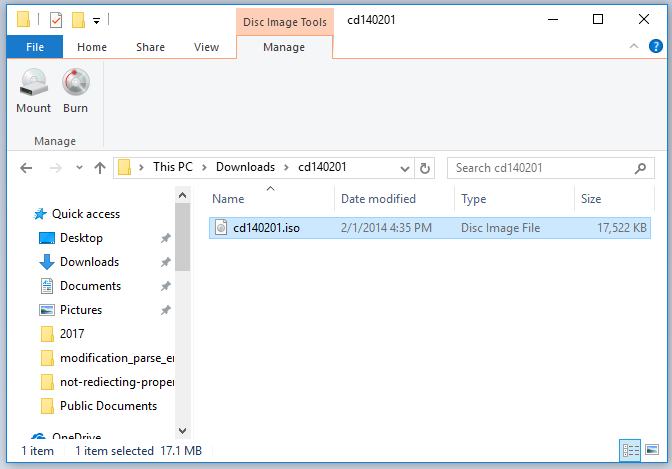The image size is (672, 469).
Task: Click the Disc Image Tools contextual tab
Action: point(285,22)
